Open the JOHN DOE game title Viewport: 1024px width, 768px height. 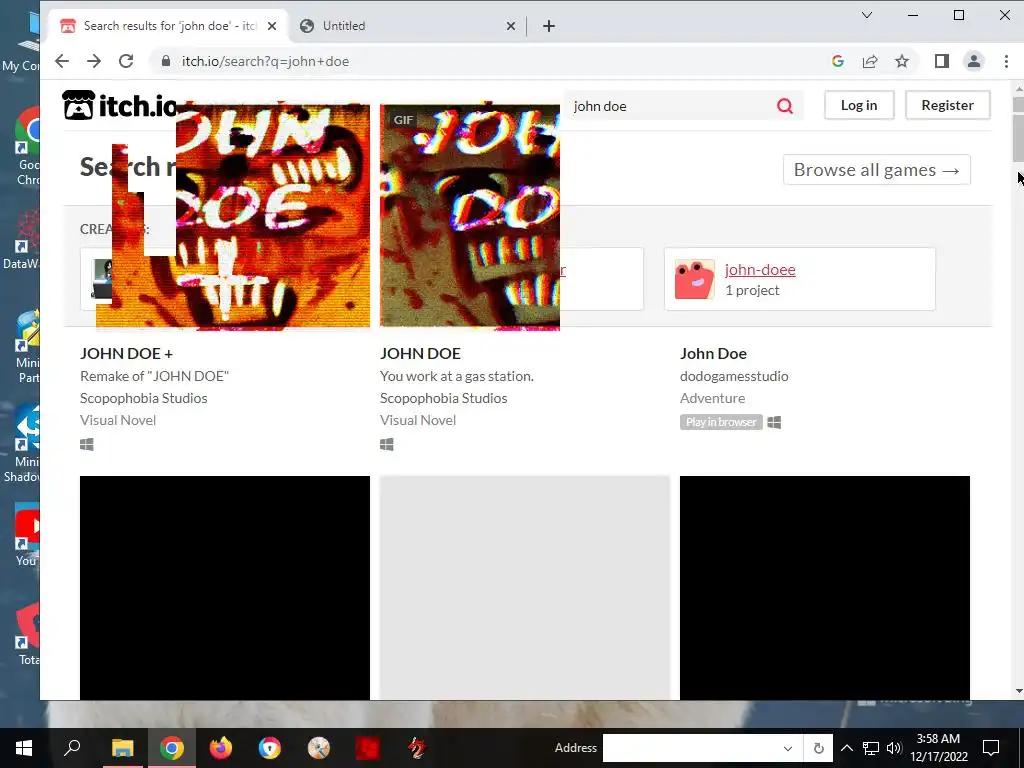[421, 353]
